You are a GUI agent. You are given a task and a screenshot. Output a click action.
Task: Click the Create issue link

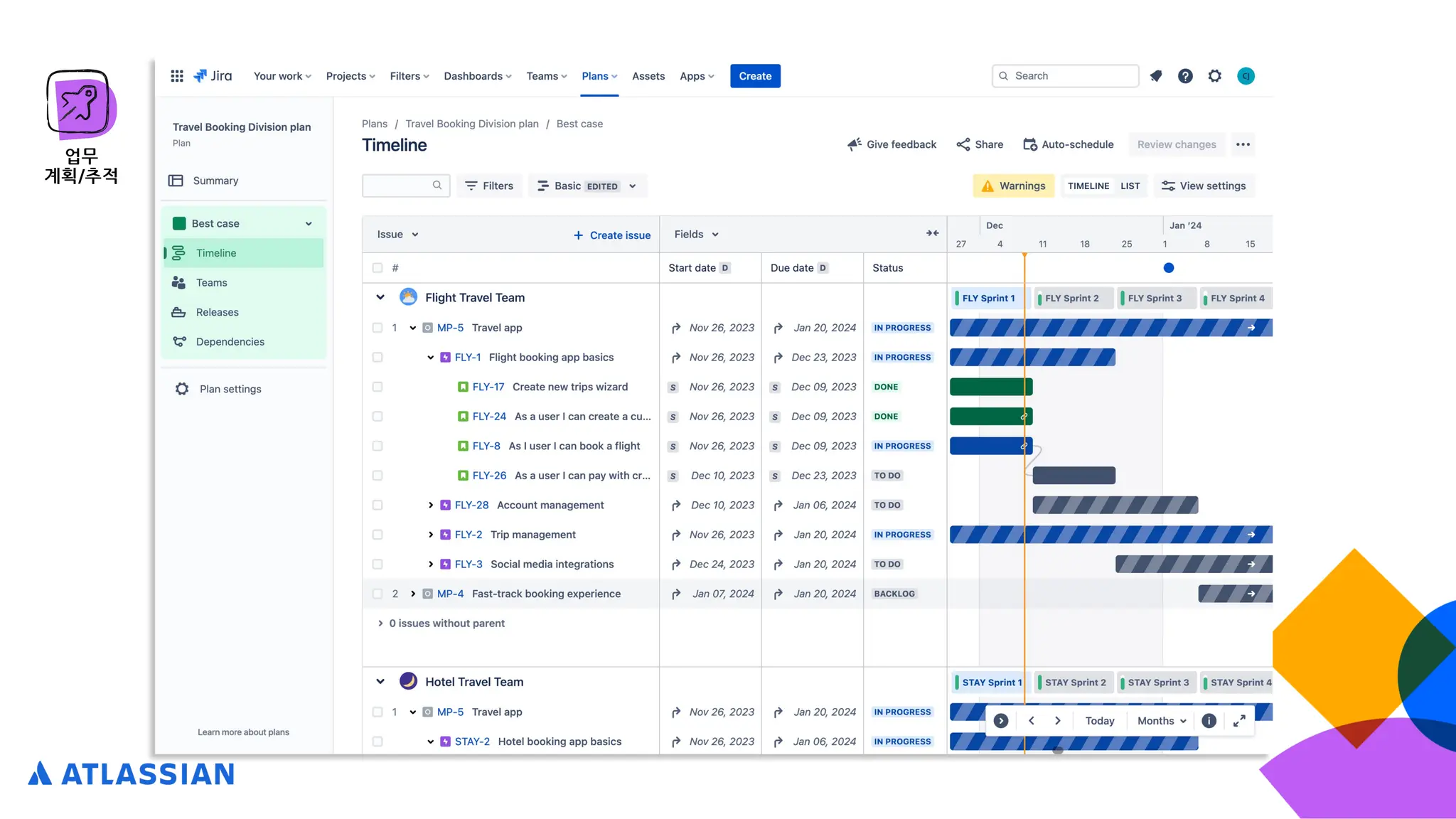tap(612, 235)
